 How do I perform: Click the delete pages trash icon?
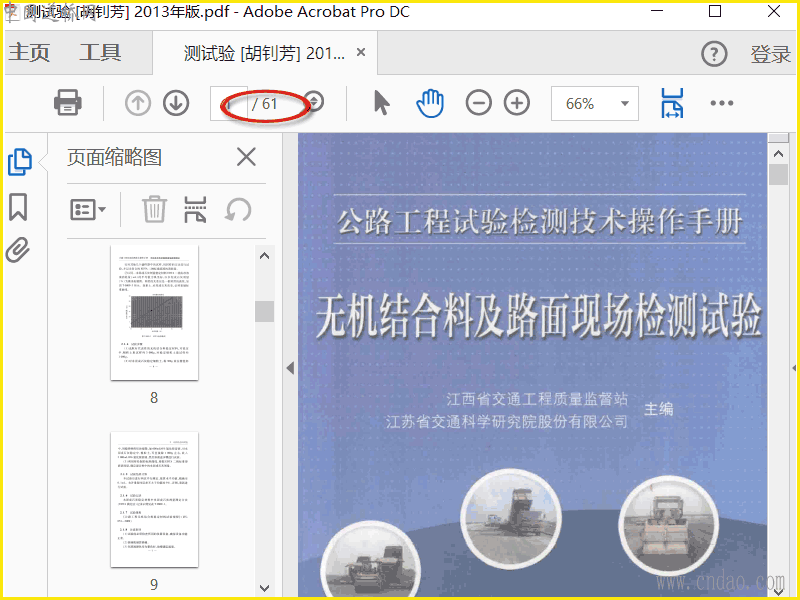coord(154,209)
